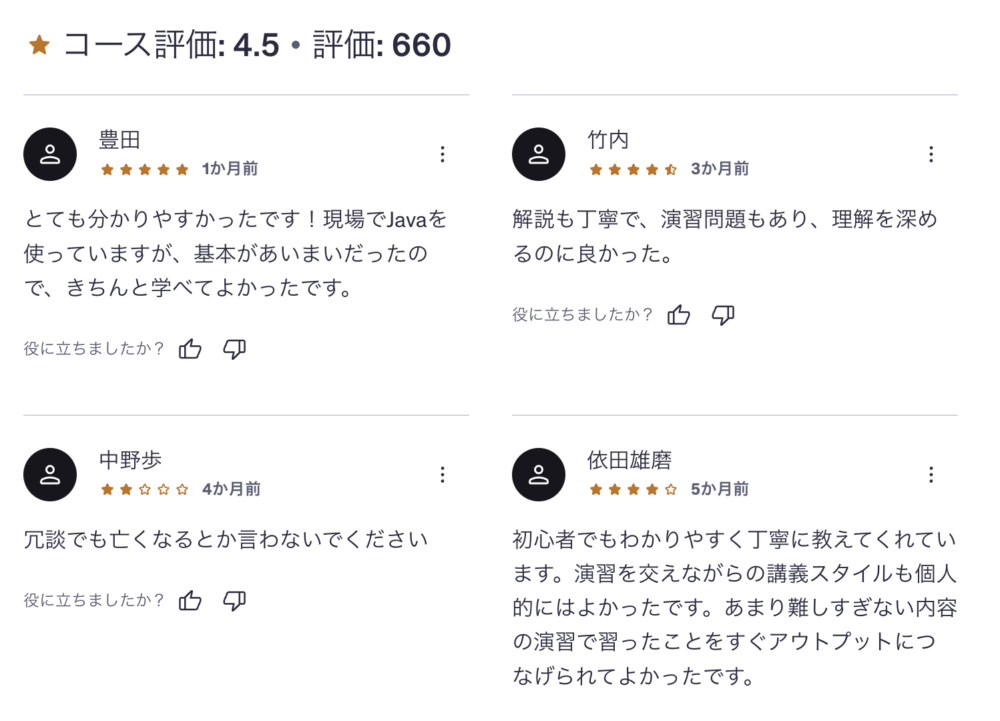Image resolution: width=1000 pixels, height=721 pixels.
Task: Click 豊田's profile avatar icon
Action: tap(50, 154)
